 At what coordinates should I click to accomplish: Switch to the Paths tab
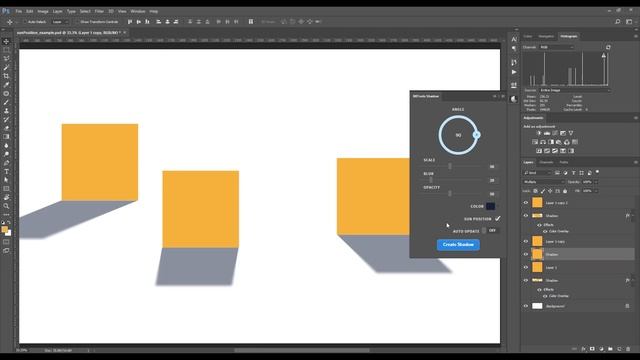point(564,162)
